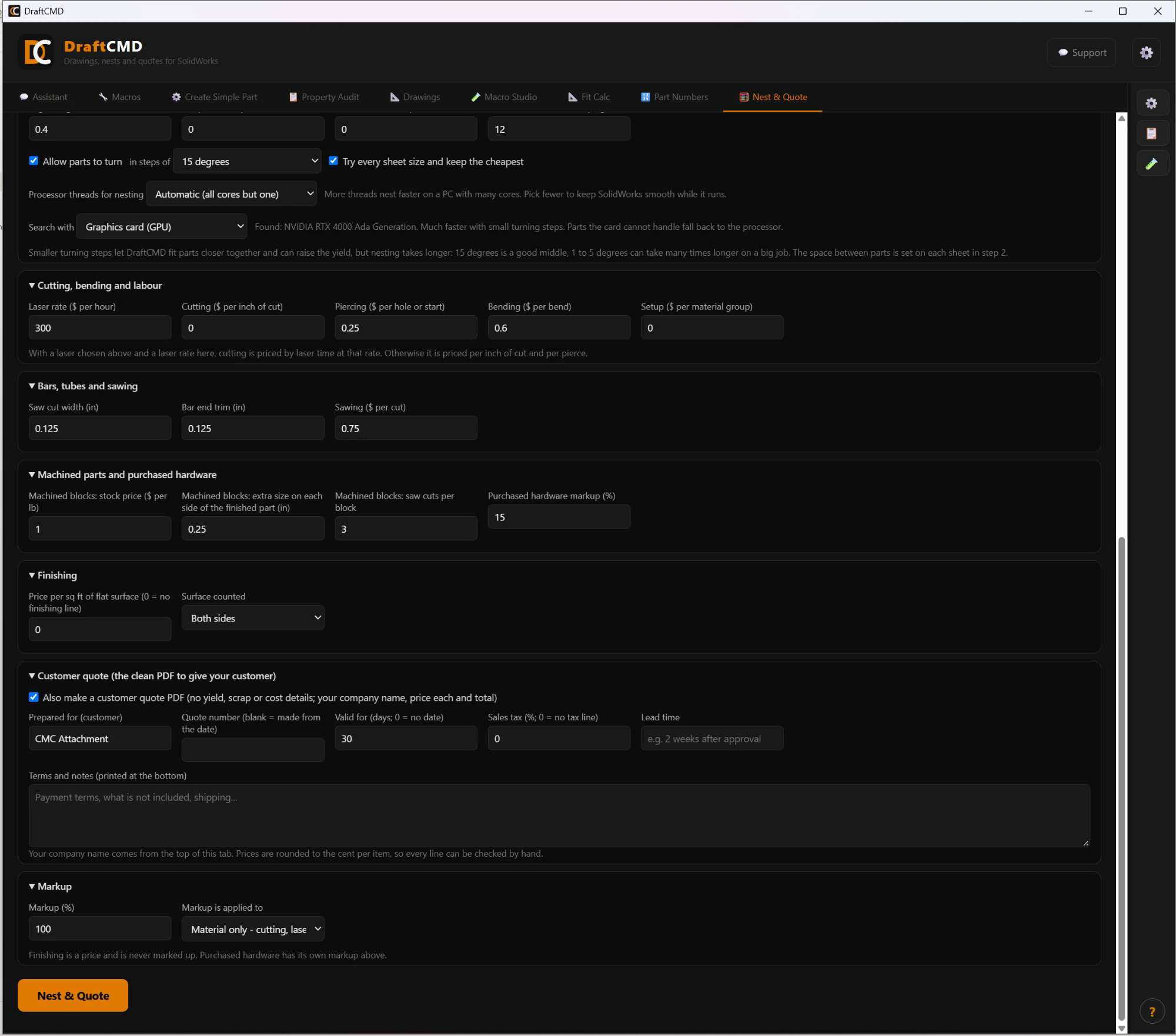Click the Nest & Quote button

(73, 995)
